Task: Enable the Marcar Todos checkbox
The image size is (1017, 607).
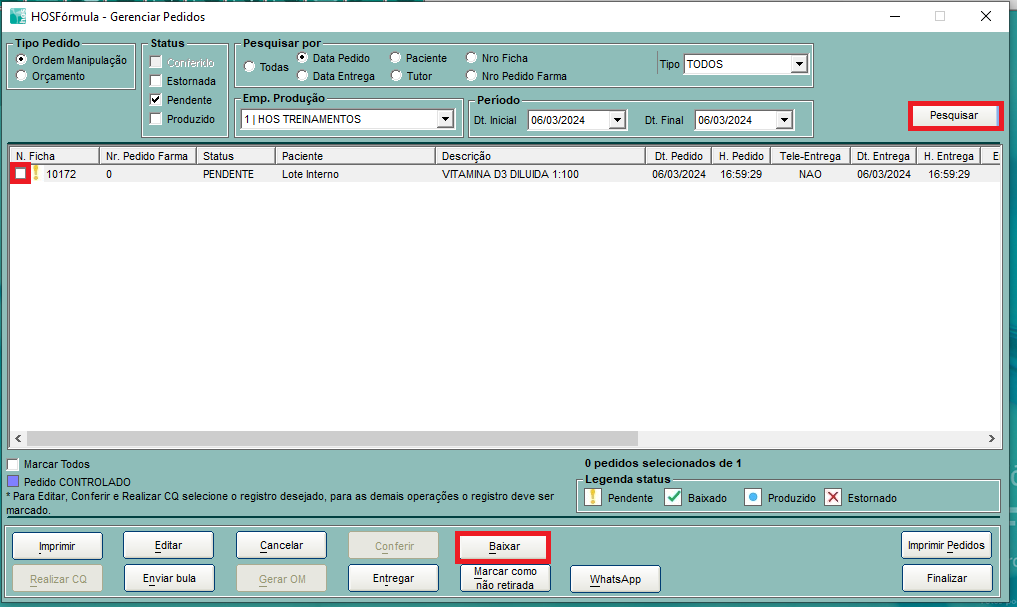Action: tap(14, 464)
